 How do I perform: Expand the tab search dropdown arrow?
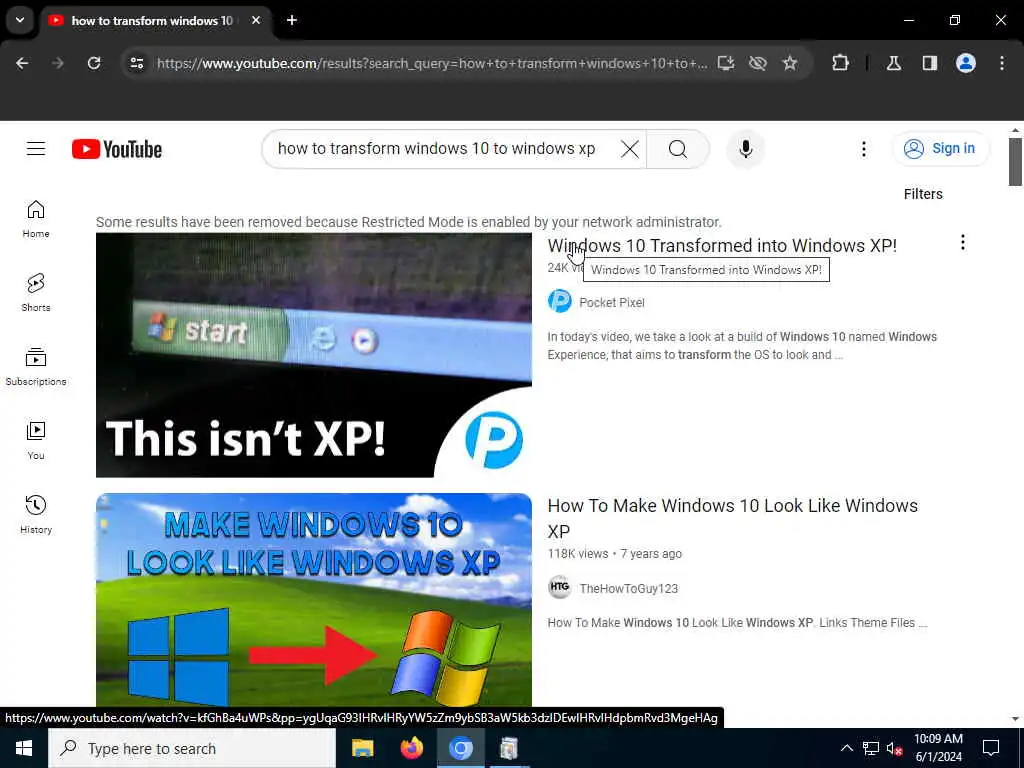click(x=20, y=20)
